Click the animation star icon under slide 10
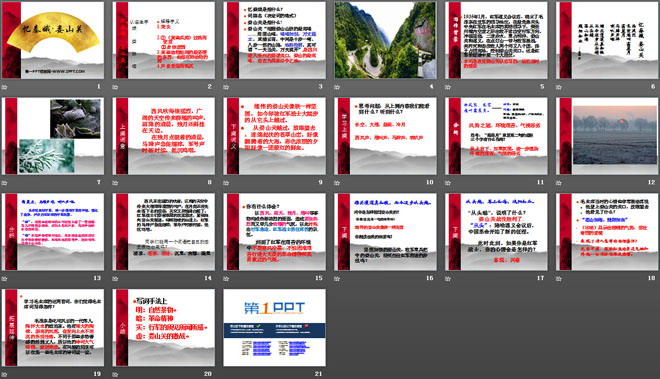 337,183
